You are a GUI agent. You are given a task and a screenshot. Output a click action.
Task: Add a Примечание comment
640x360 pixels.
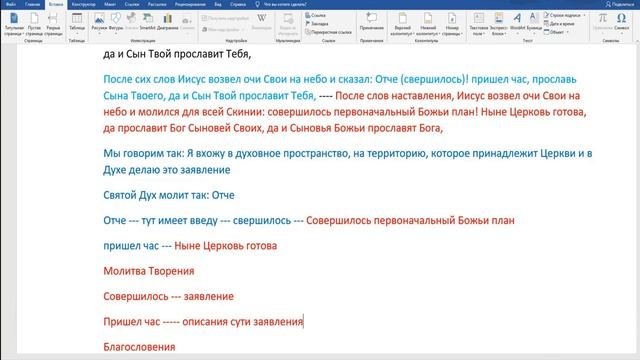[371, 22]
